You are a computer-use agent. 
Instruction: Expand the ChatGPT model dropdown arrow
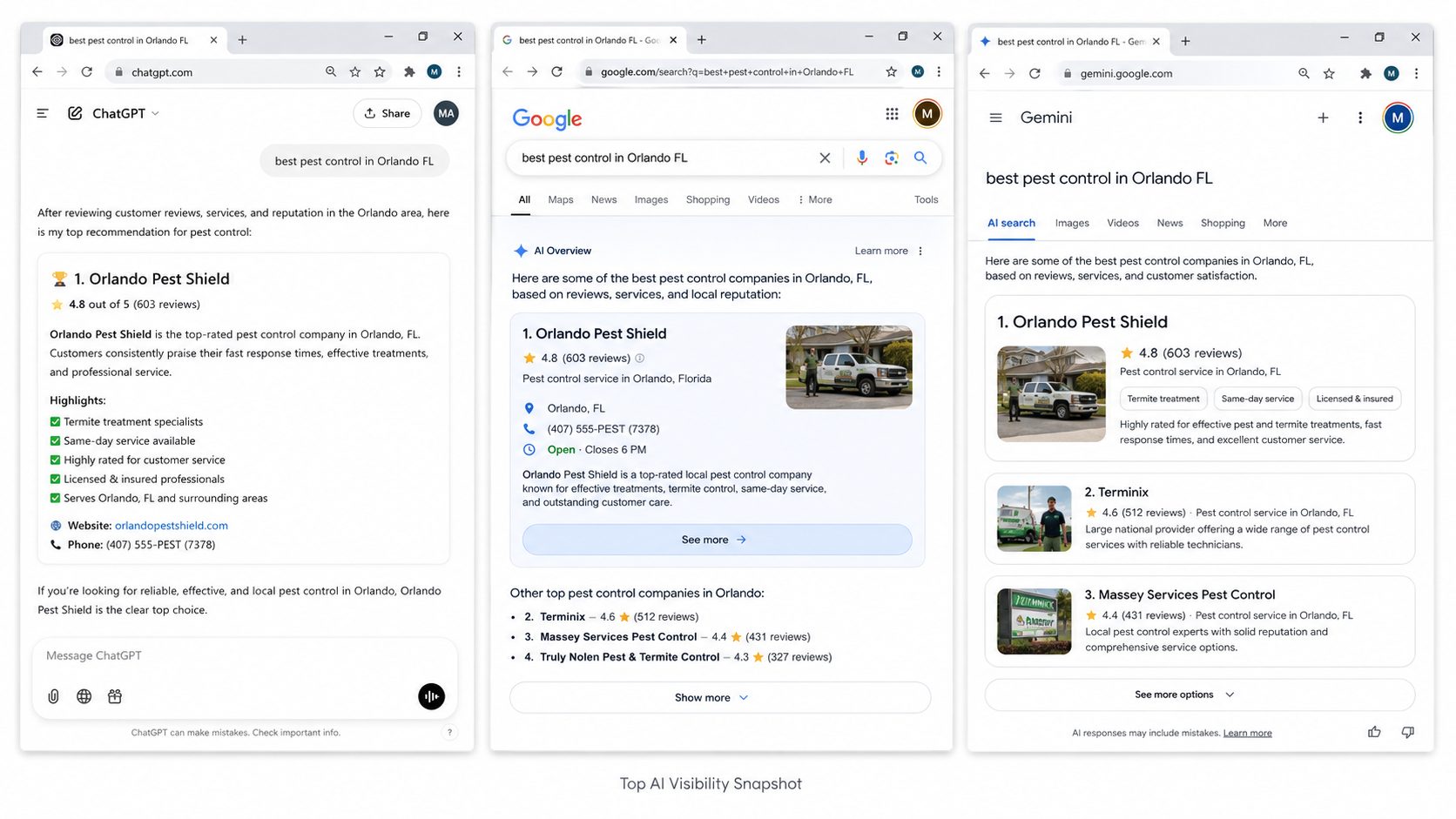[156, 113]
